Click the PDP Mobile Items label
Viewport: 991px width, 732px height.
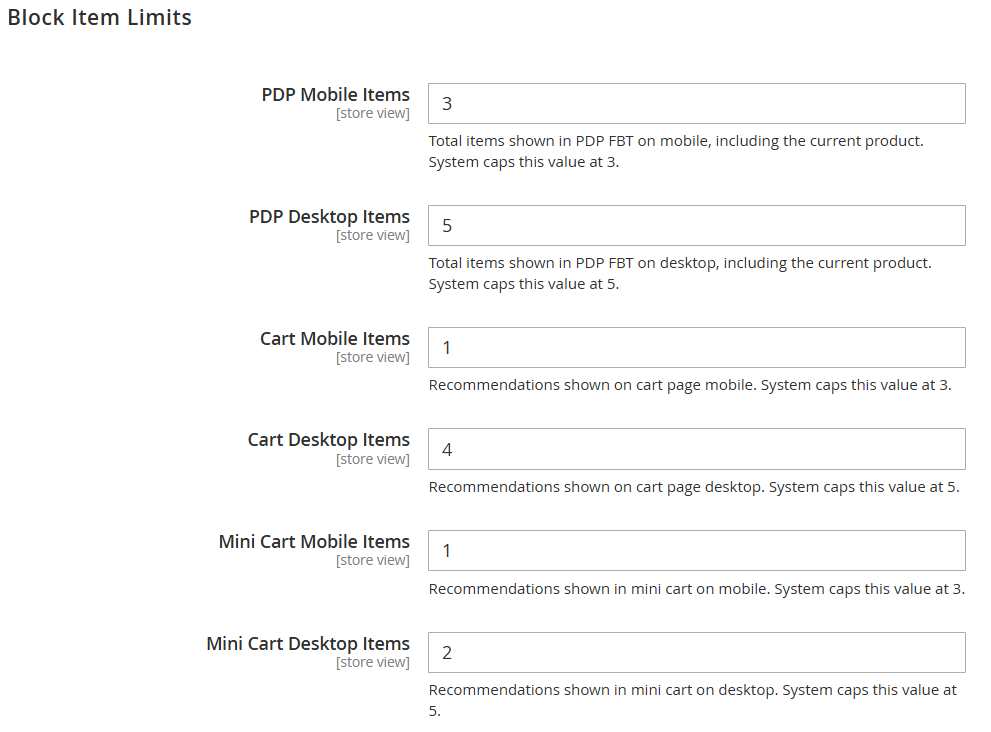tap(336, 95)
